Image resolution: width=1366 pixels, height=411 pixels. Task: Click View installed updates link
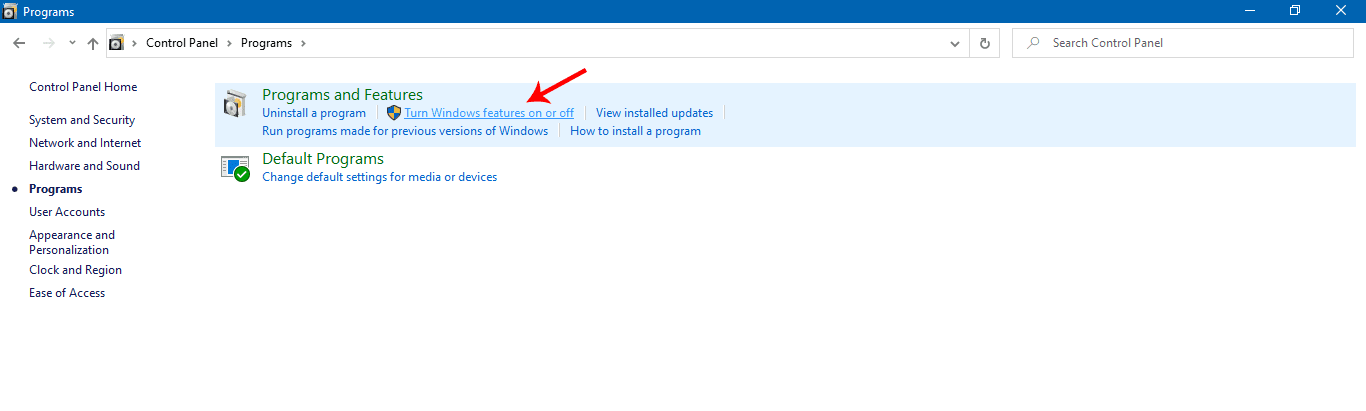(654, 113)
